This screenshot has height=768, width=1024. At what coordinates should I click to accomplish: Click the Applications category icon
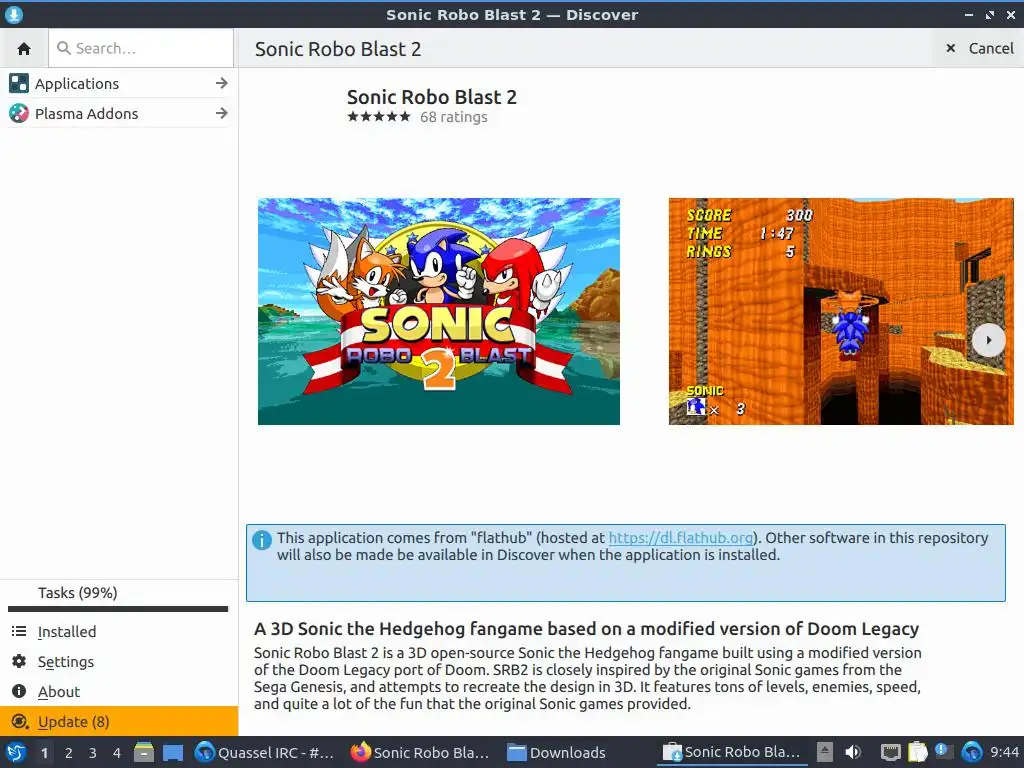tap(19, 83)
